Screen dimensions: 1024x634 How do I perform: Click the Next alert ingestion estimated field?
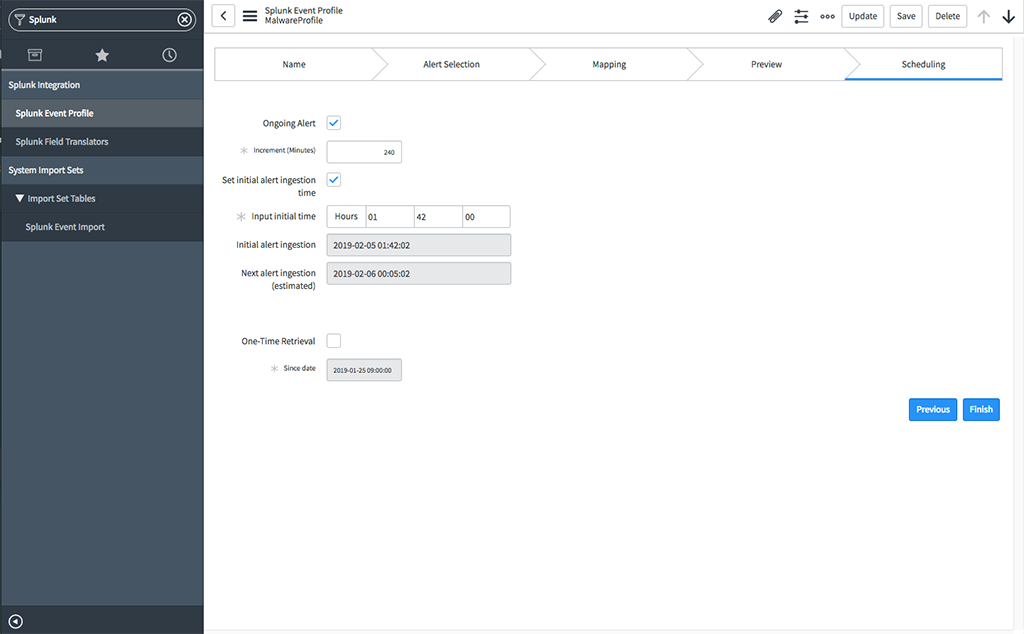tap(419, 274)
